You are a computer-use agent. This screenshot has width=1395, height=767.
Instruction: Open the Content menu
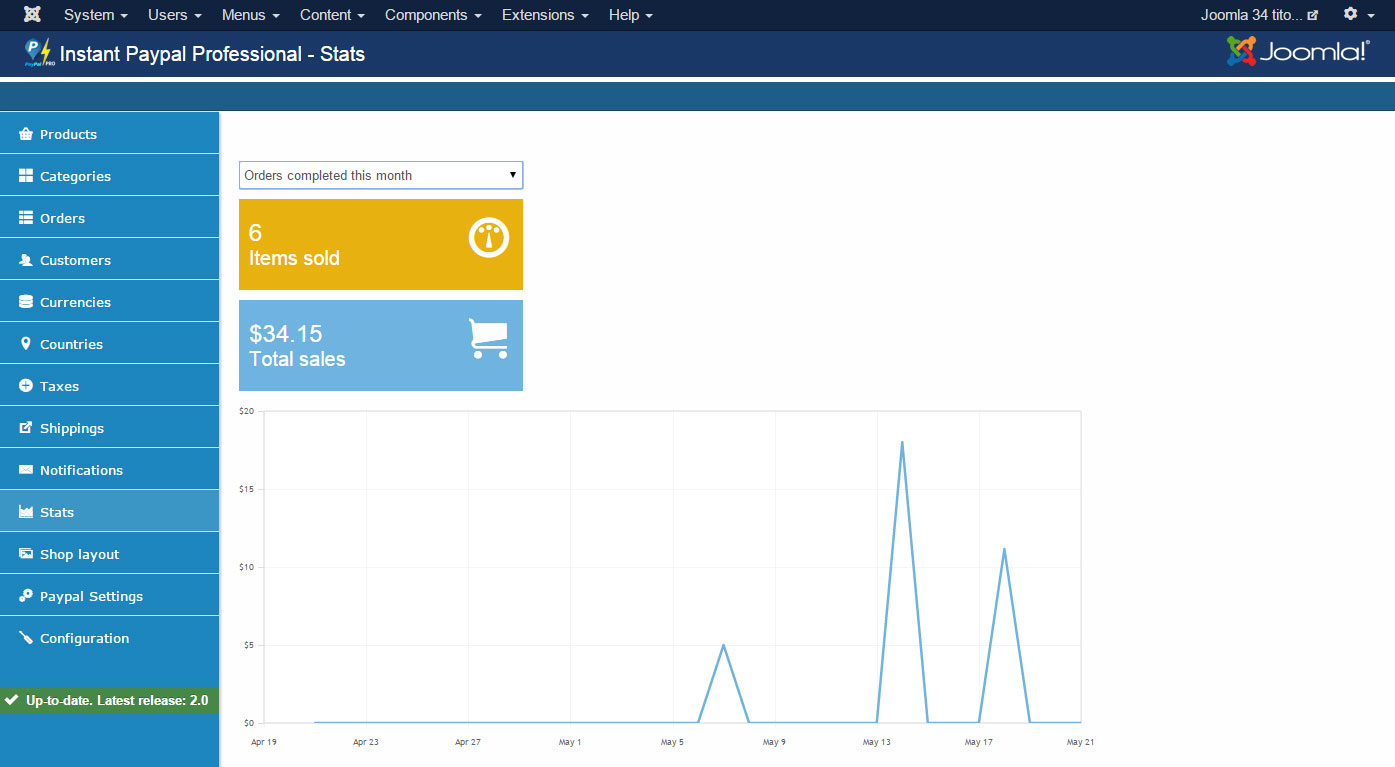[332, 15]
